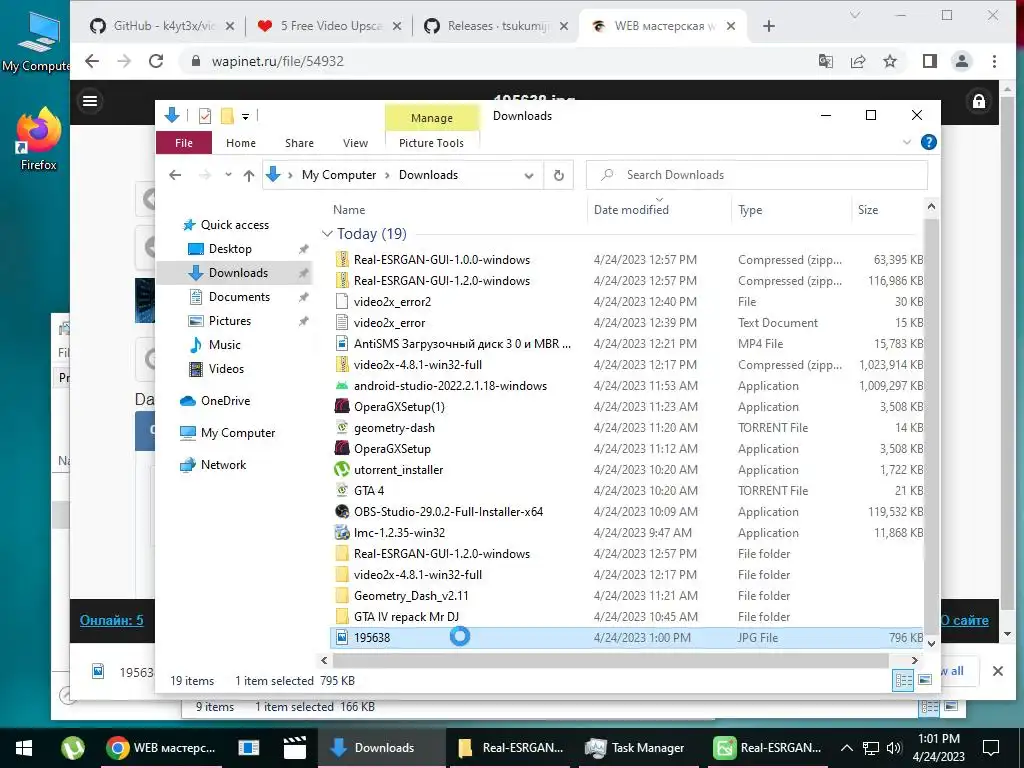Viewport: 1024px width, 768px height.
Task: Expand the ribbon with the chevron
Action: coord(906,142)
